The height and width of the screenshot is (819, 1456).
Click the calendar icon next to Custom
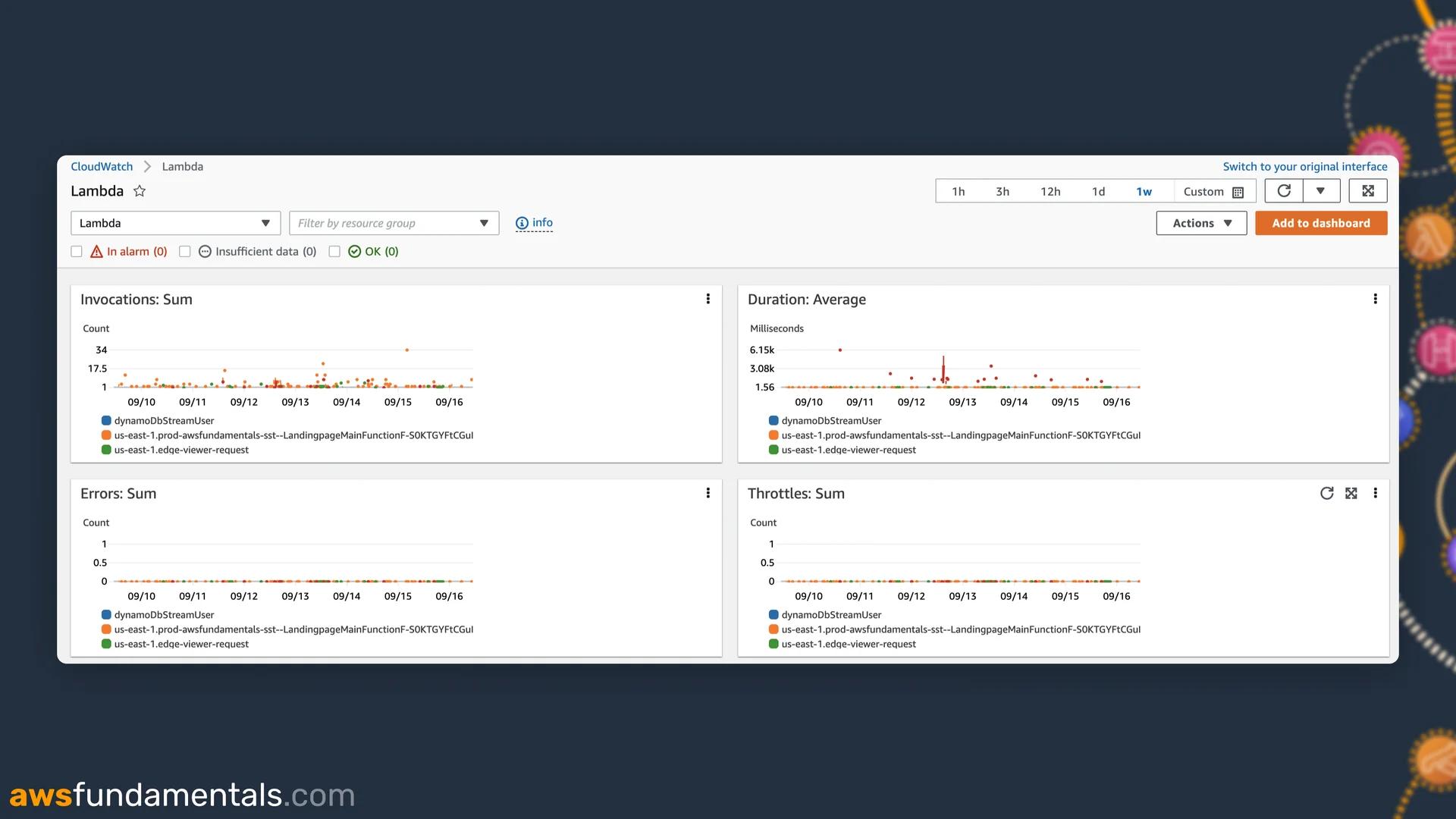pos(1237,191)
